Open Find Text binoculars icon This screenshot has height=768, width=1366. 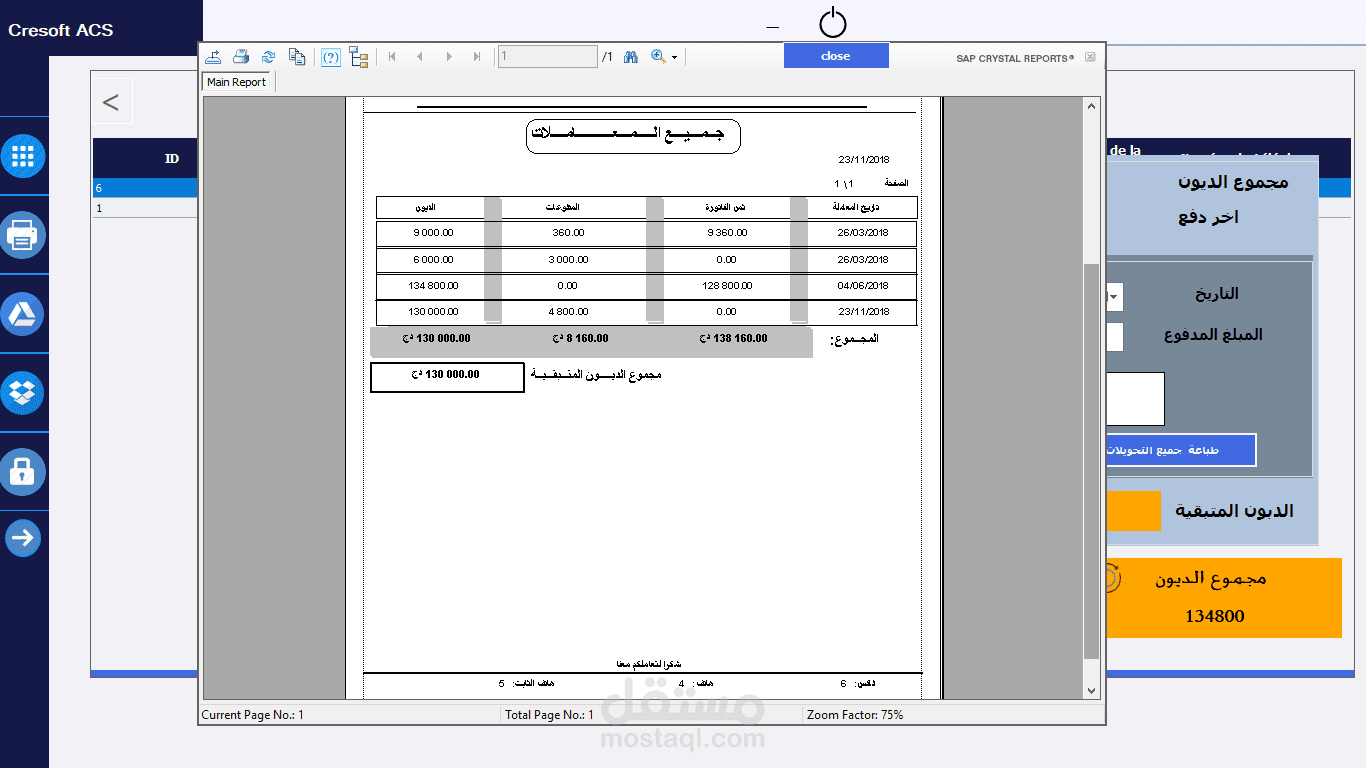click(x=631, y=57)
